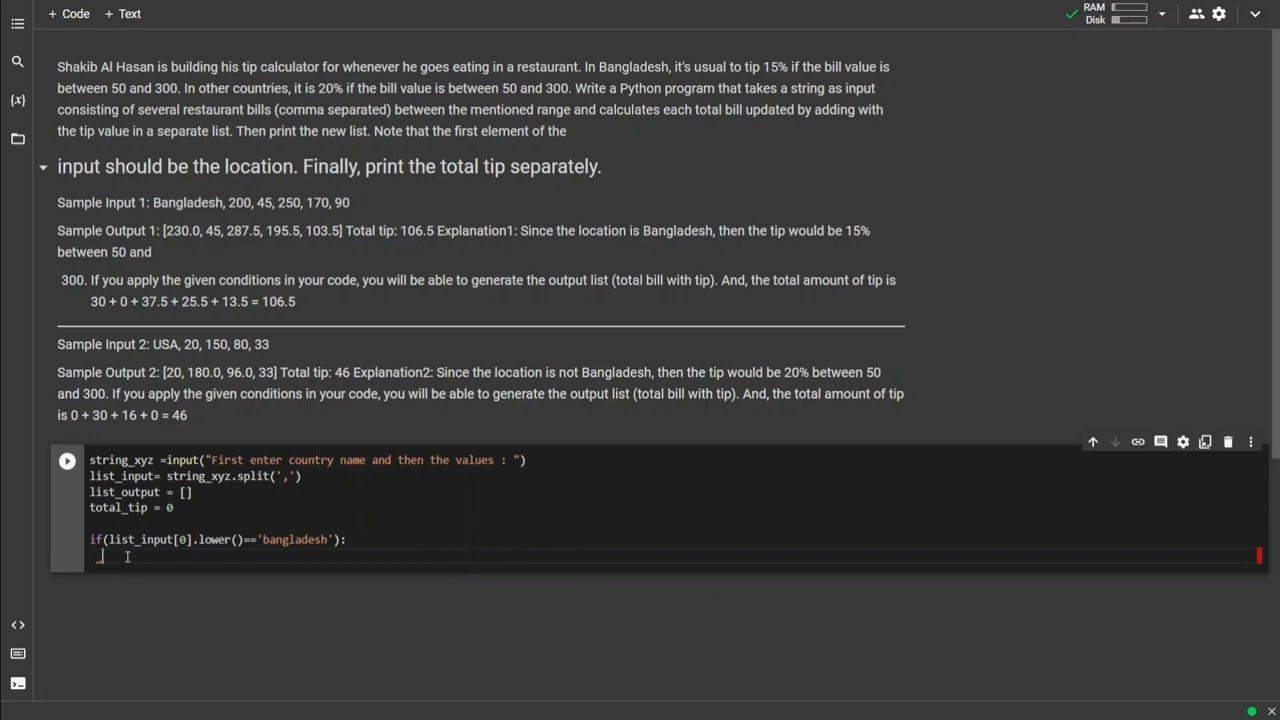Toggle header visibility with top-right chevron

coord(1255,14)
